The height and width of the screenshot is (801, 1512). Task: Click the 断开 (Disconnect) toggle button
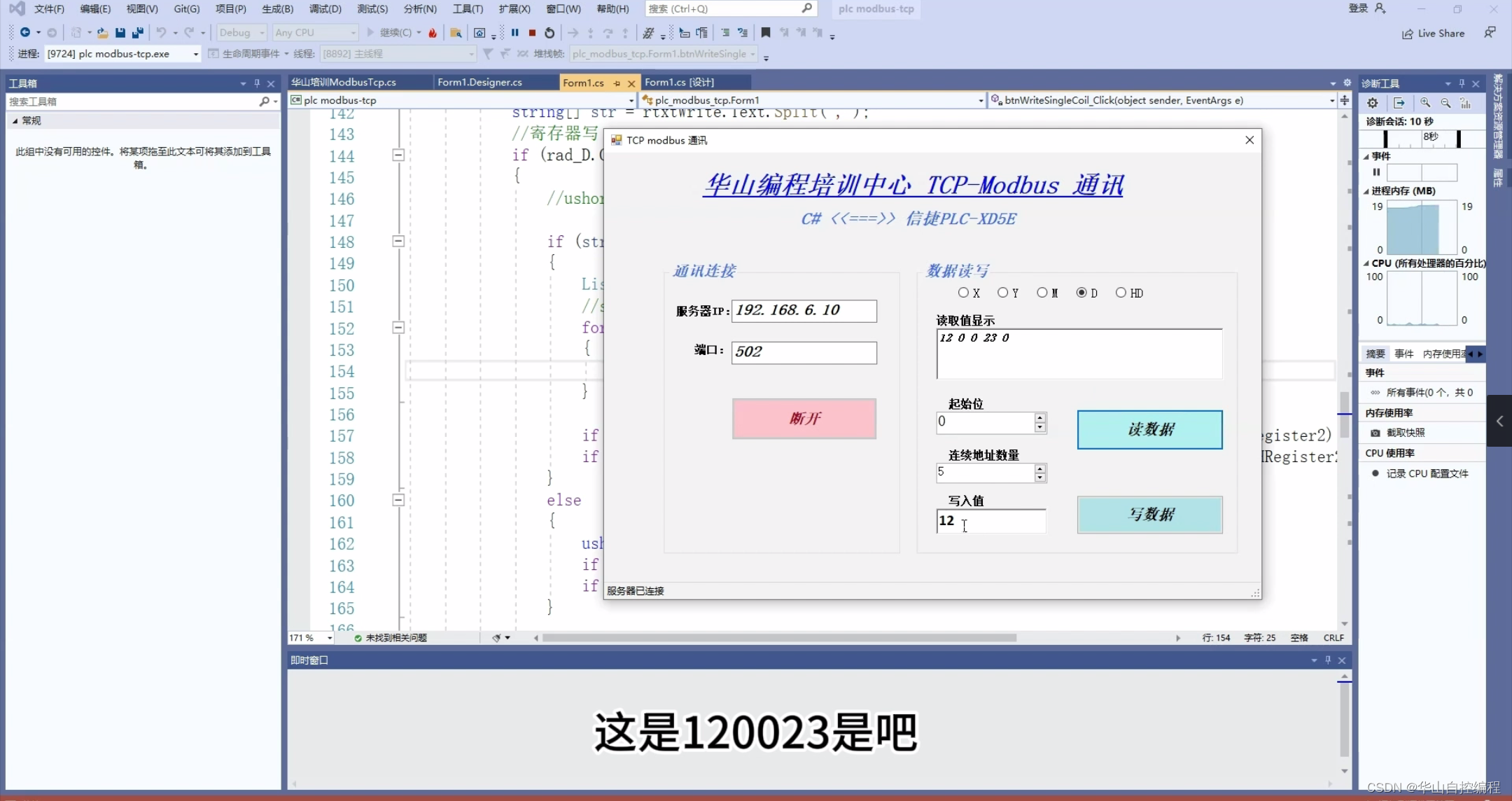point(804,419)
